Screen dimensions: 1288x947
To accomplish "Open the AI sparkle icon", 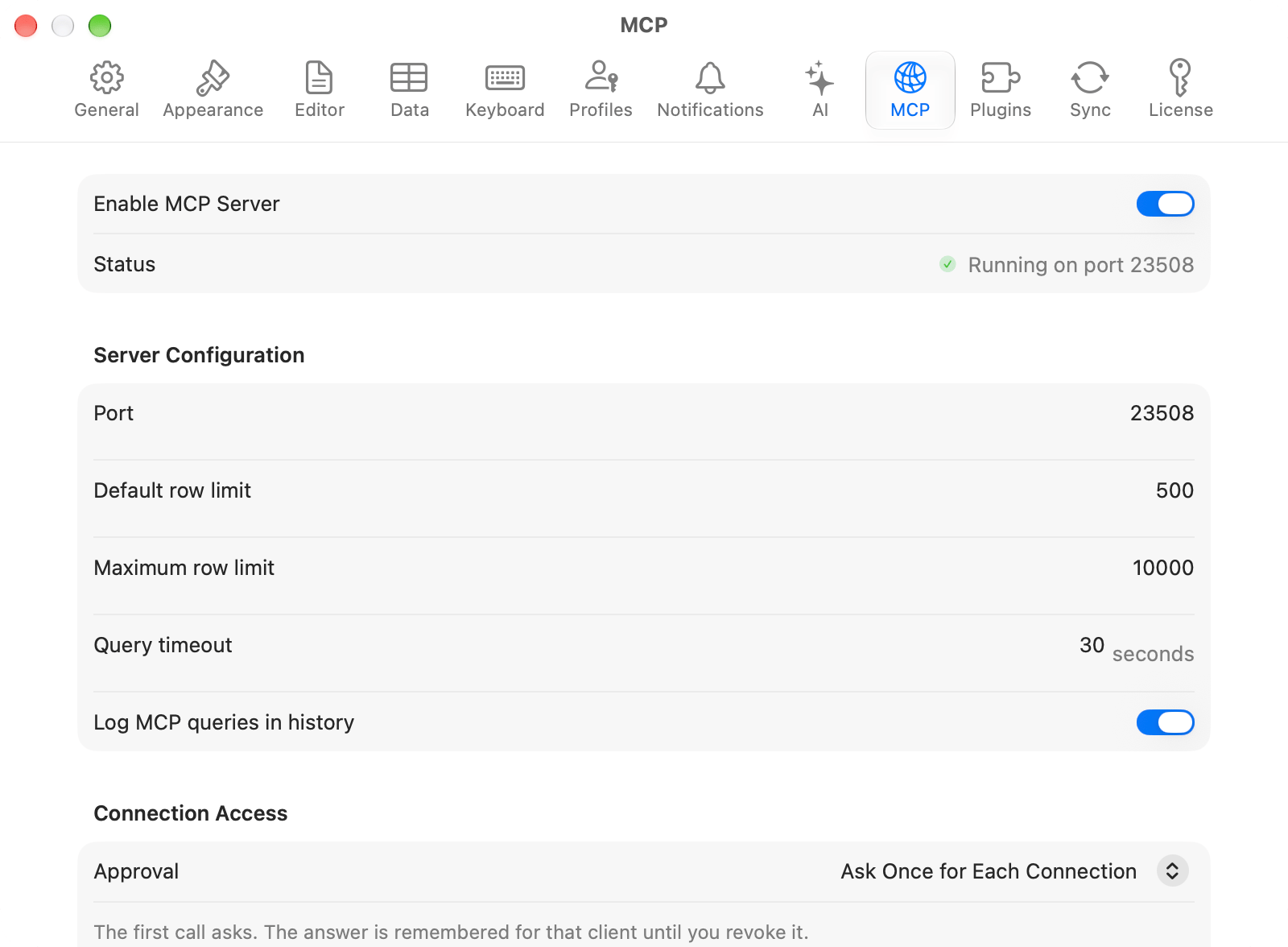I will [x=819, y=78].
